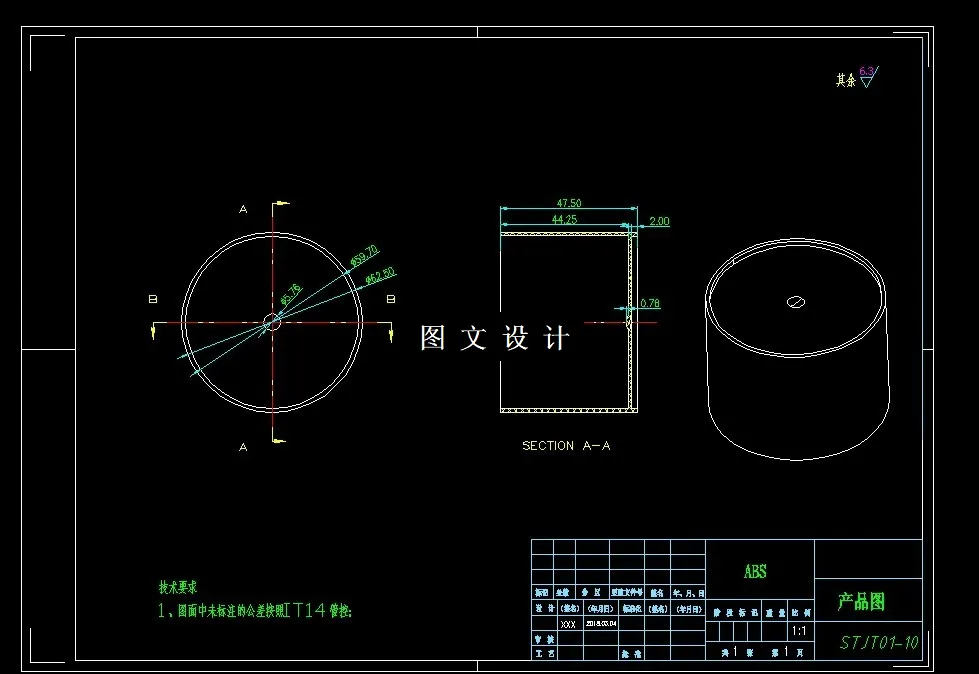Click the 2.00 wall thickness dimension
The width and height of the screenshot is (979, 674).
(x=659, y=221)
